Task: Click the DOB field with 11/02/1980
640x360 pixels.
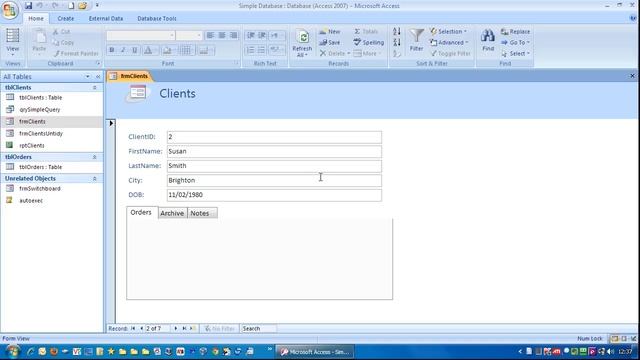Action: click(x=274, y=195)
